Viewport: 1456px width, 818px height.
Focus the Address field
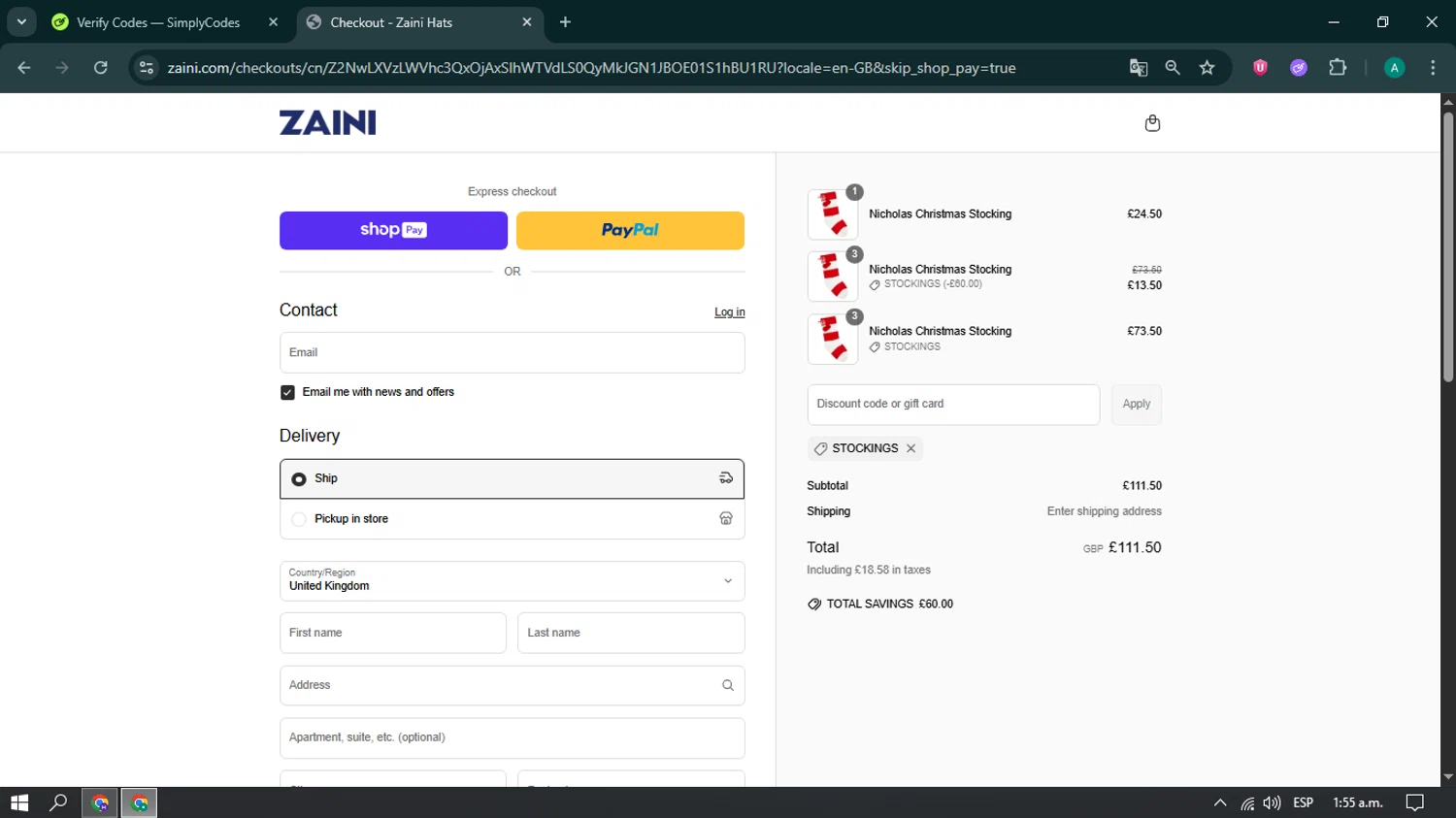(512, 685)
